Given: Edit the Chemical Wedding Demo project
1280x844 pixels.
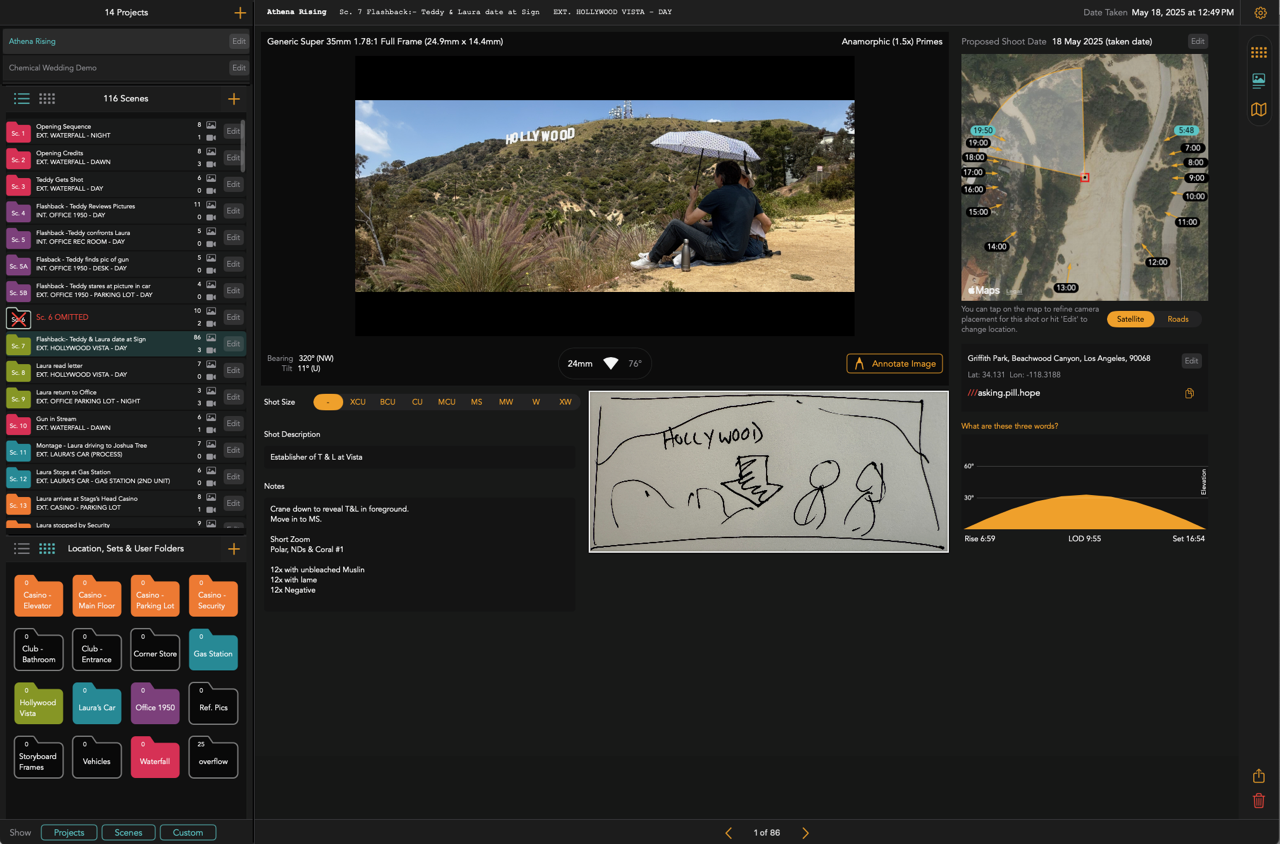Looking at the screenshot, I should pos(238,68).
